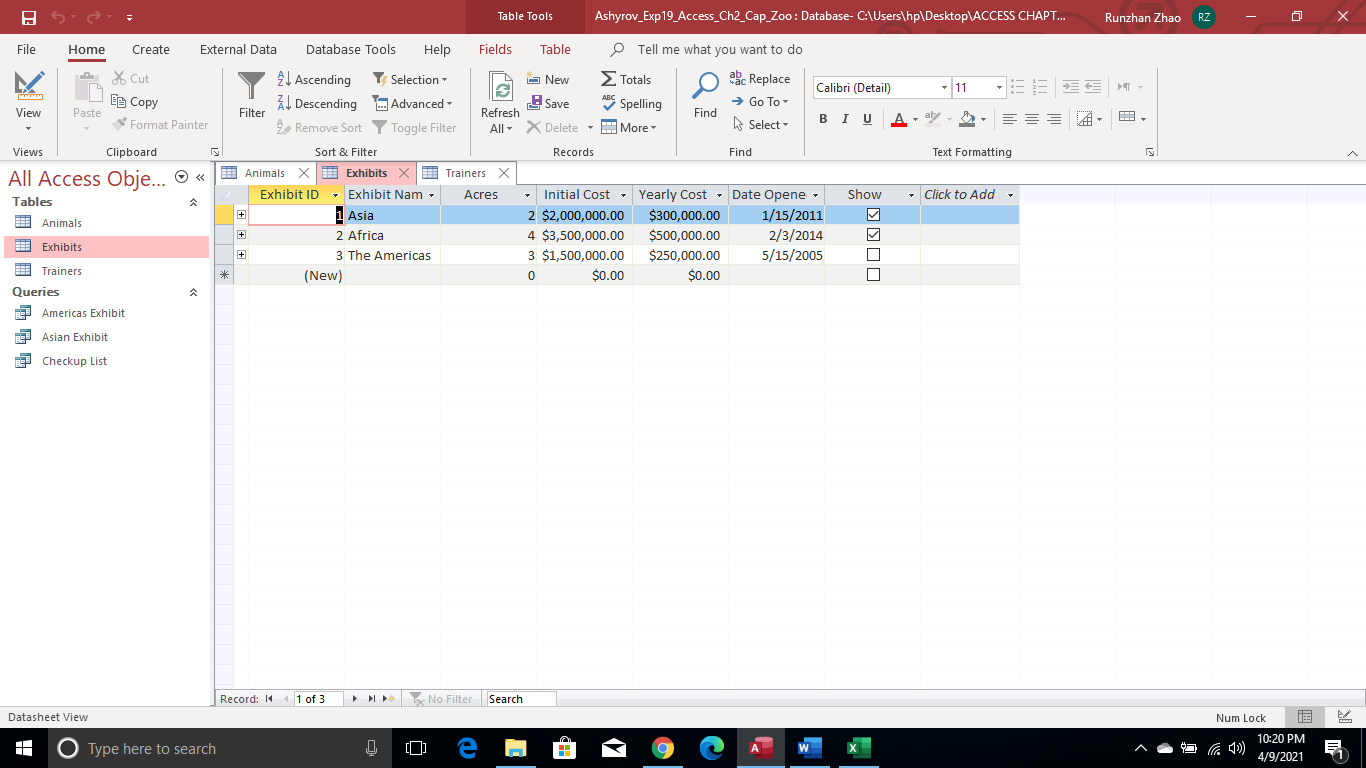
Task: Open the Selection dropdown
Action: [410, 79]
